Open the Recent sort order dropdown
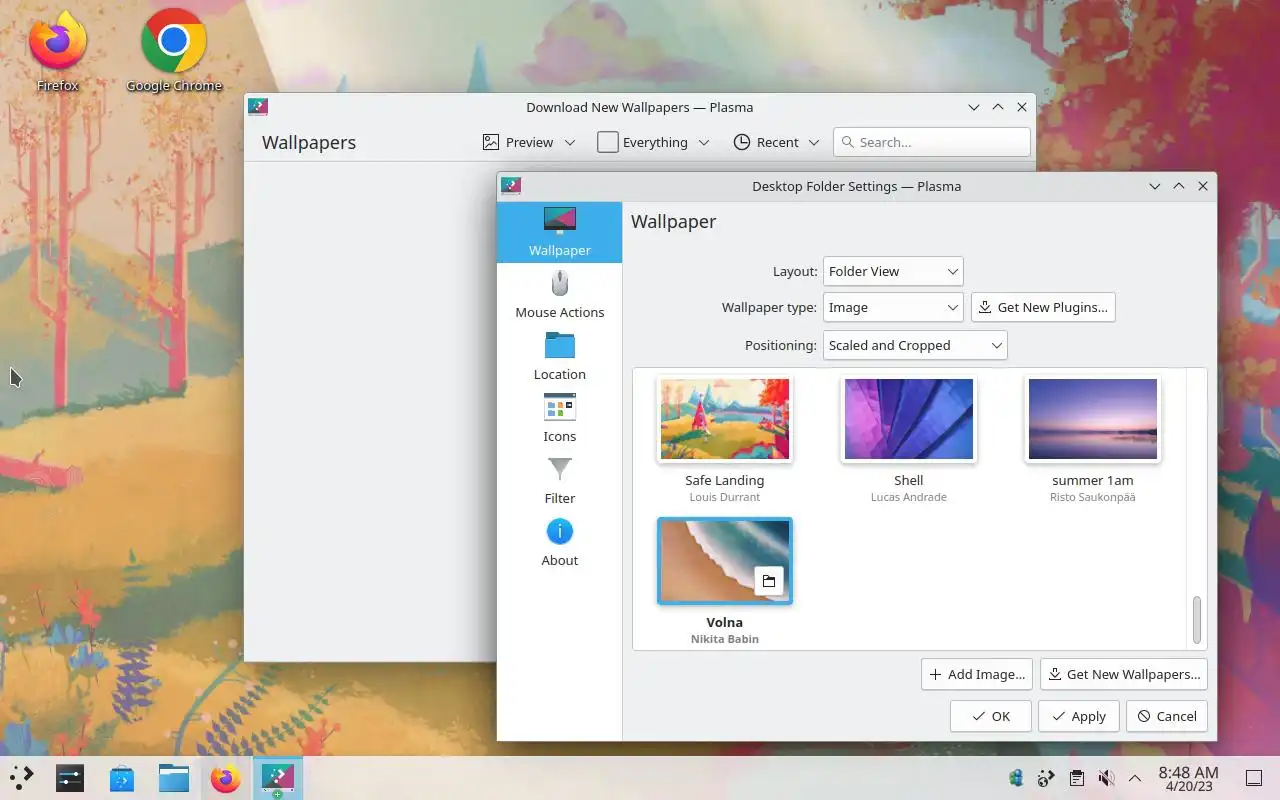The height and width of the screenshot is (800, 1280). pos(776,142)
